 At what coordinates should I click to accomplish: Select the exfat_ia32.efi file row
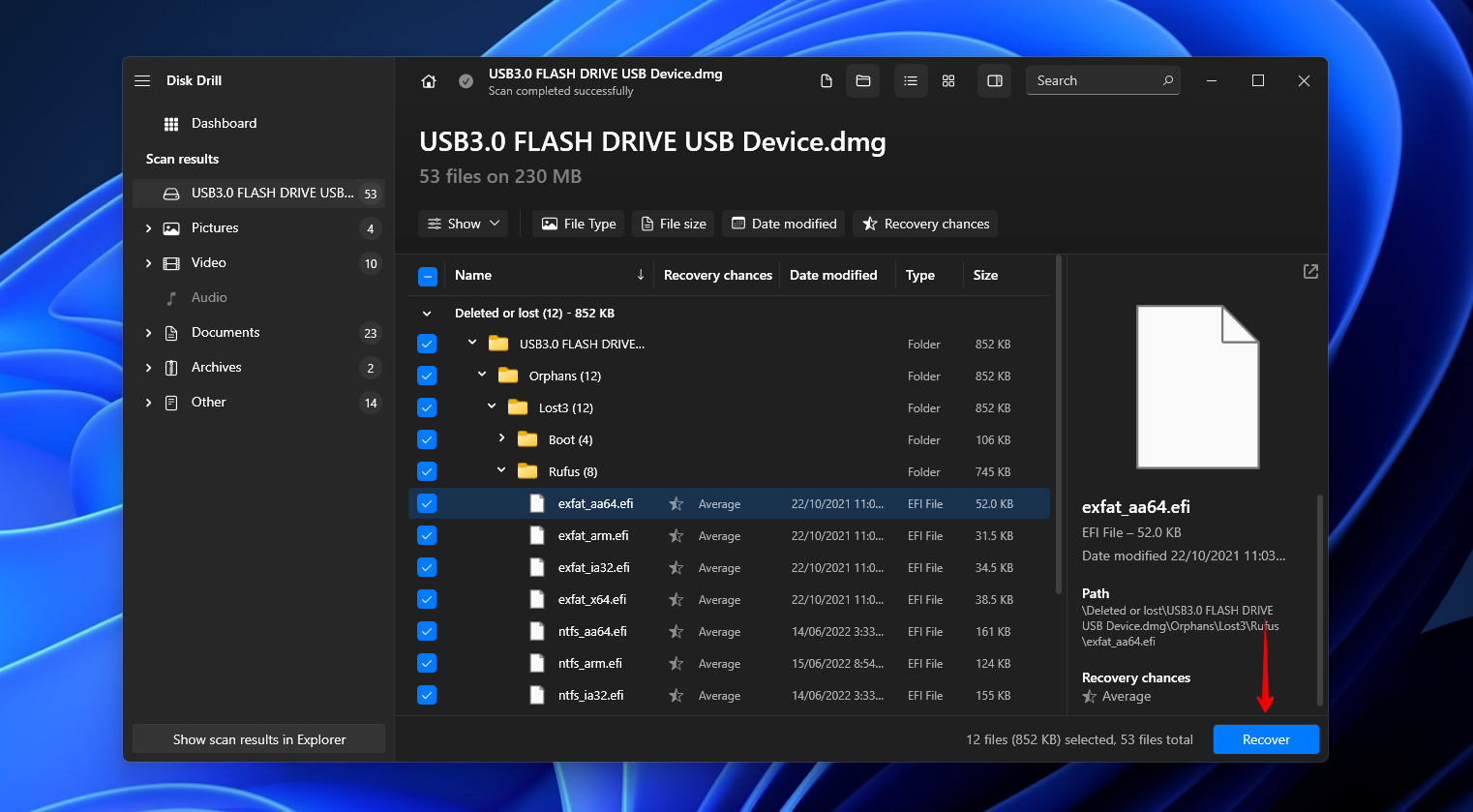pyautogui.click(x=729, y=568)
